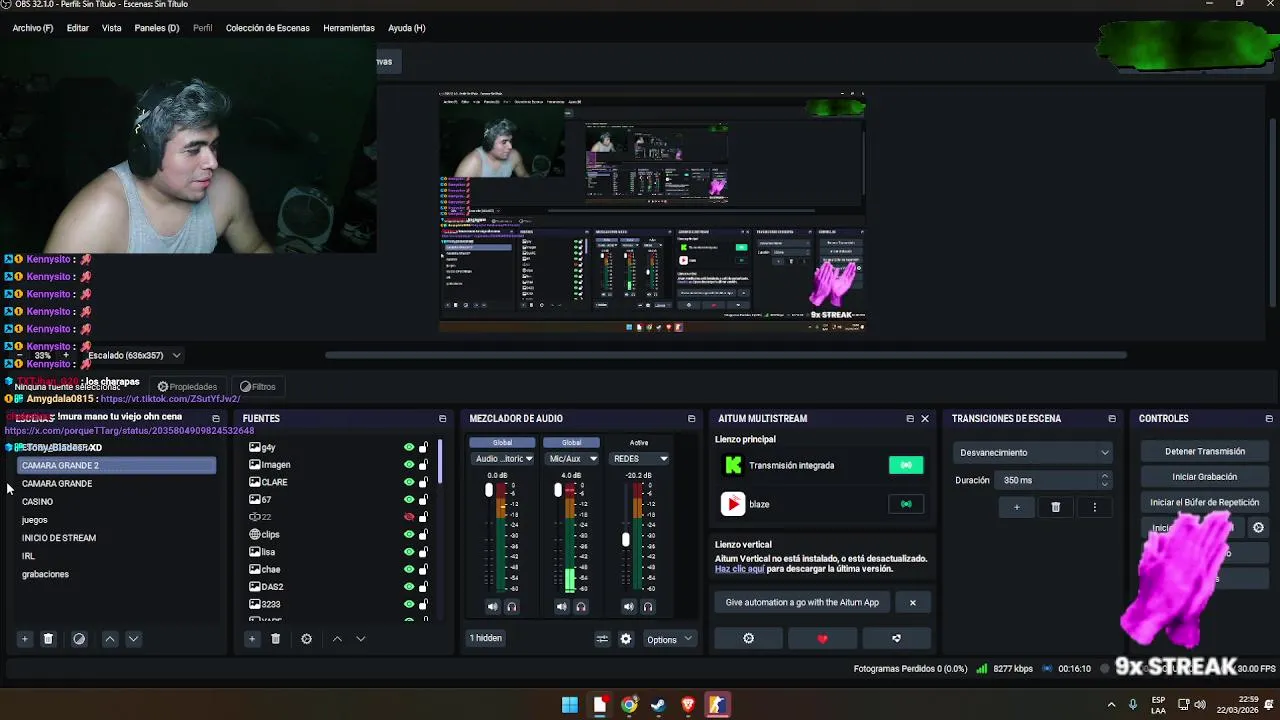Open the Vista menu

coord(112,28)
